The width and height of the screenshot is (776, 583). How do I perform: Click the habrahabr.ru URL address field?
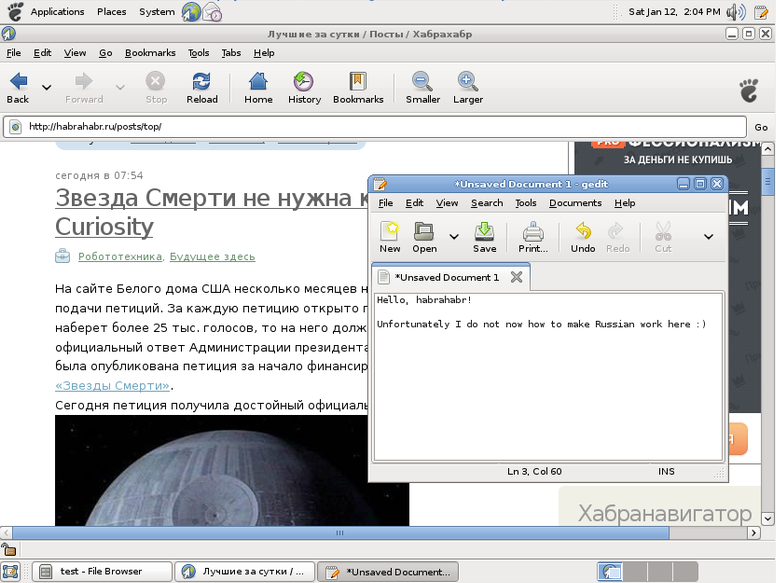[x=375, y=127]
